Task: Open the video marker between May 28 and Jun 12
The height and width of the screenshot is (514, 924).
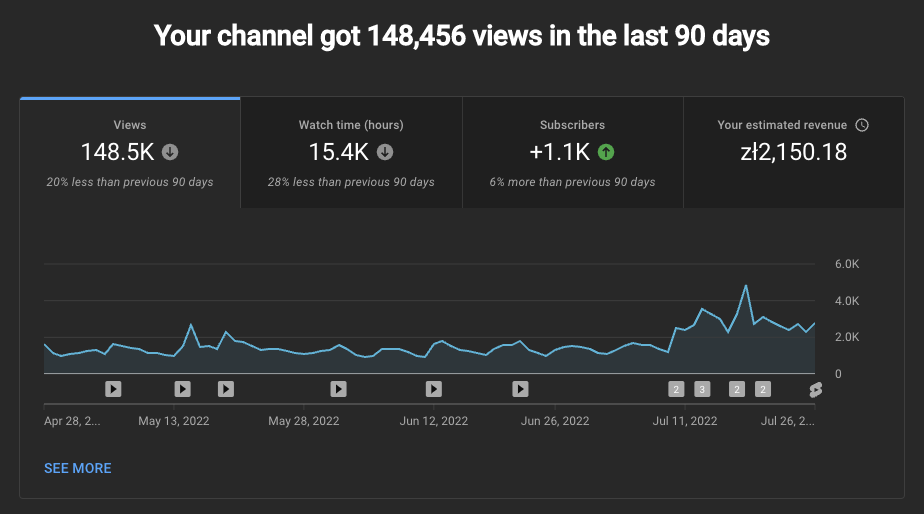Action: click(x=339, y=389)
